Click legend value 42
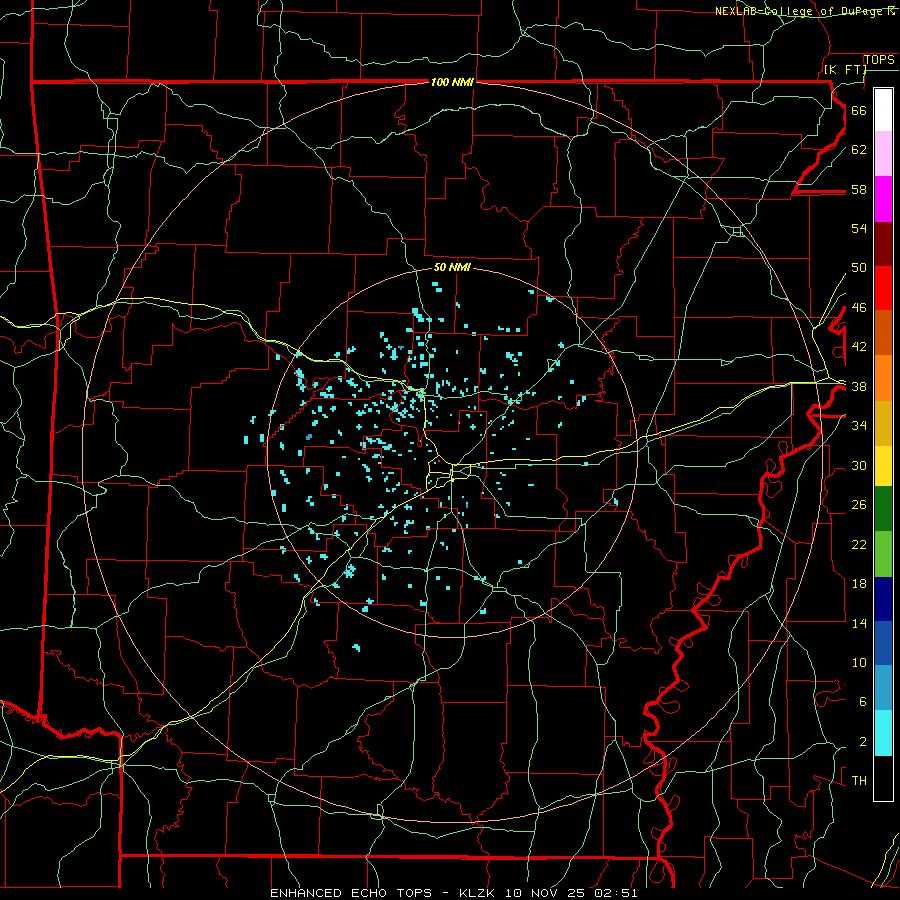Viewport: 900px width, 900px height. (858, 346)
